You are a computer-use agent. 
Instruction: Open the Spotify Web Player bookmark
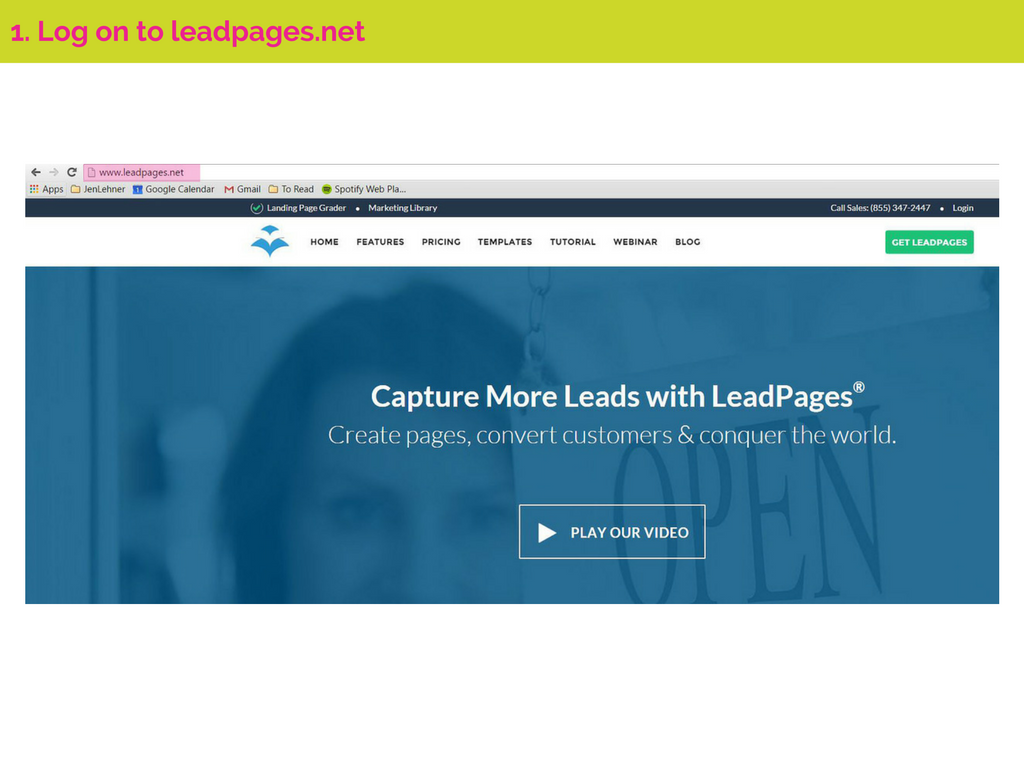[364, 189]
